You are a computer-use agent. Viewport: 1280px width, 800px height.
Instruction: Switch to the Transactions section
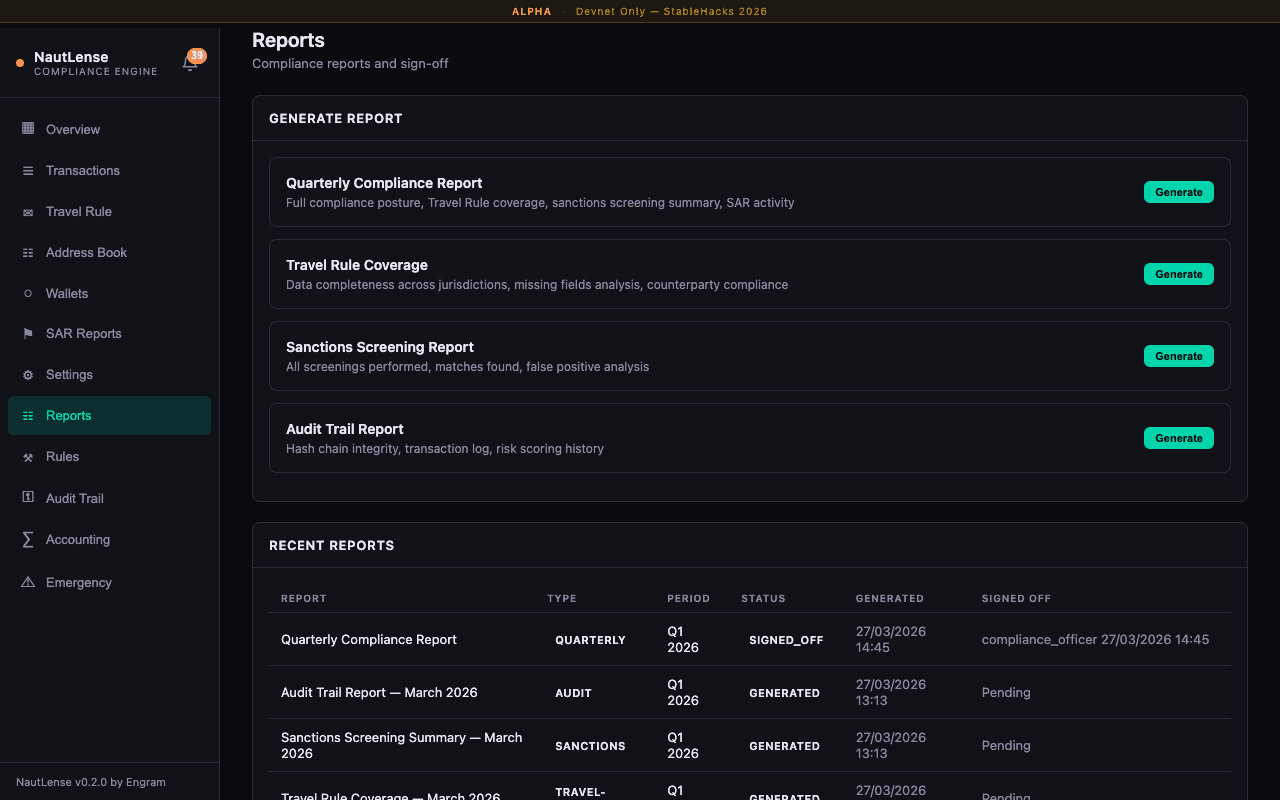tap(84, 170)
